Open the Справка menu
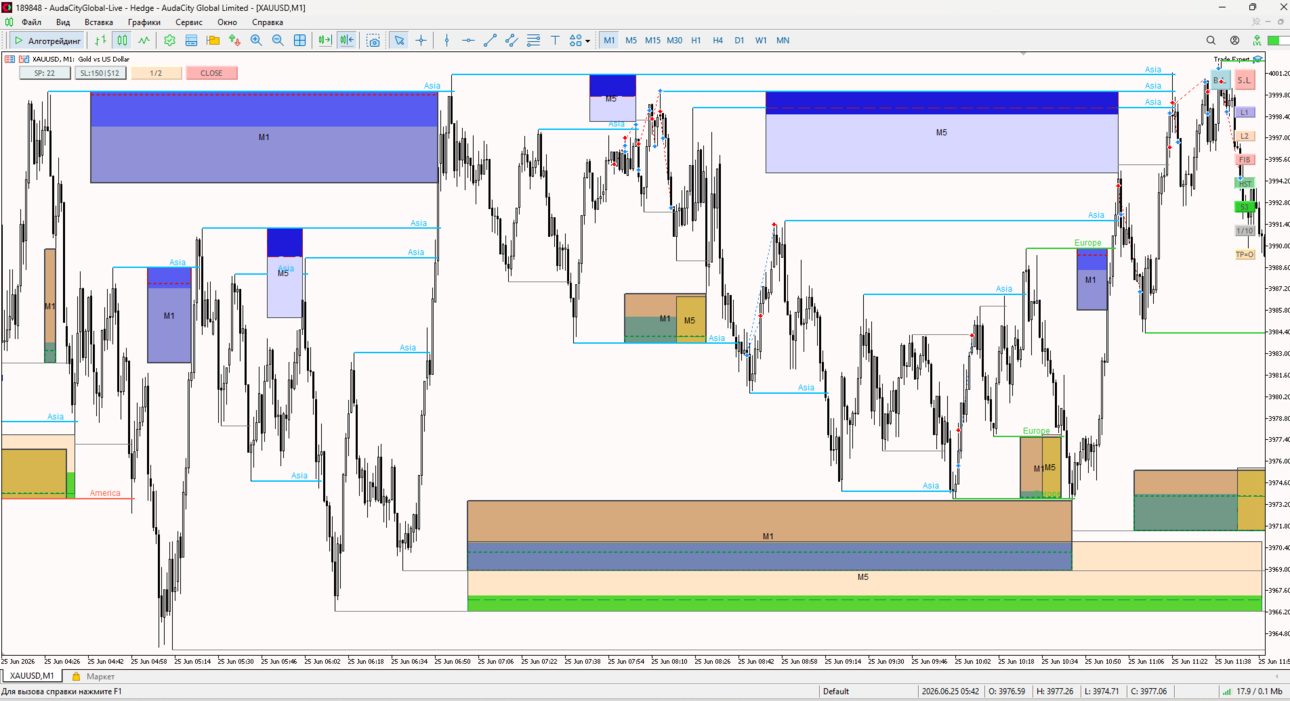Screen dimensions: 1290x701 (267, 22)
